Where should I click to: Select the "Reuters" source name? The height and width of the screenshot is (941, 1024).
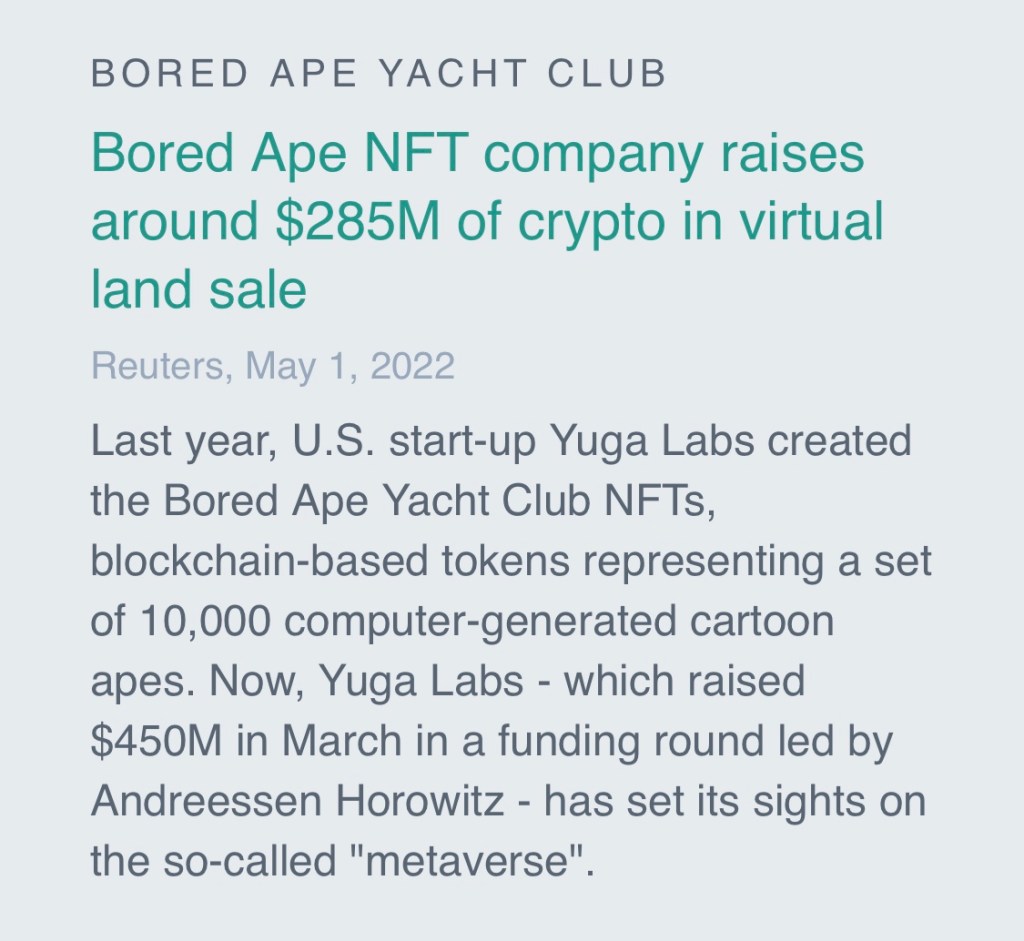point(156,366)
